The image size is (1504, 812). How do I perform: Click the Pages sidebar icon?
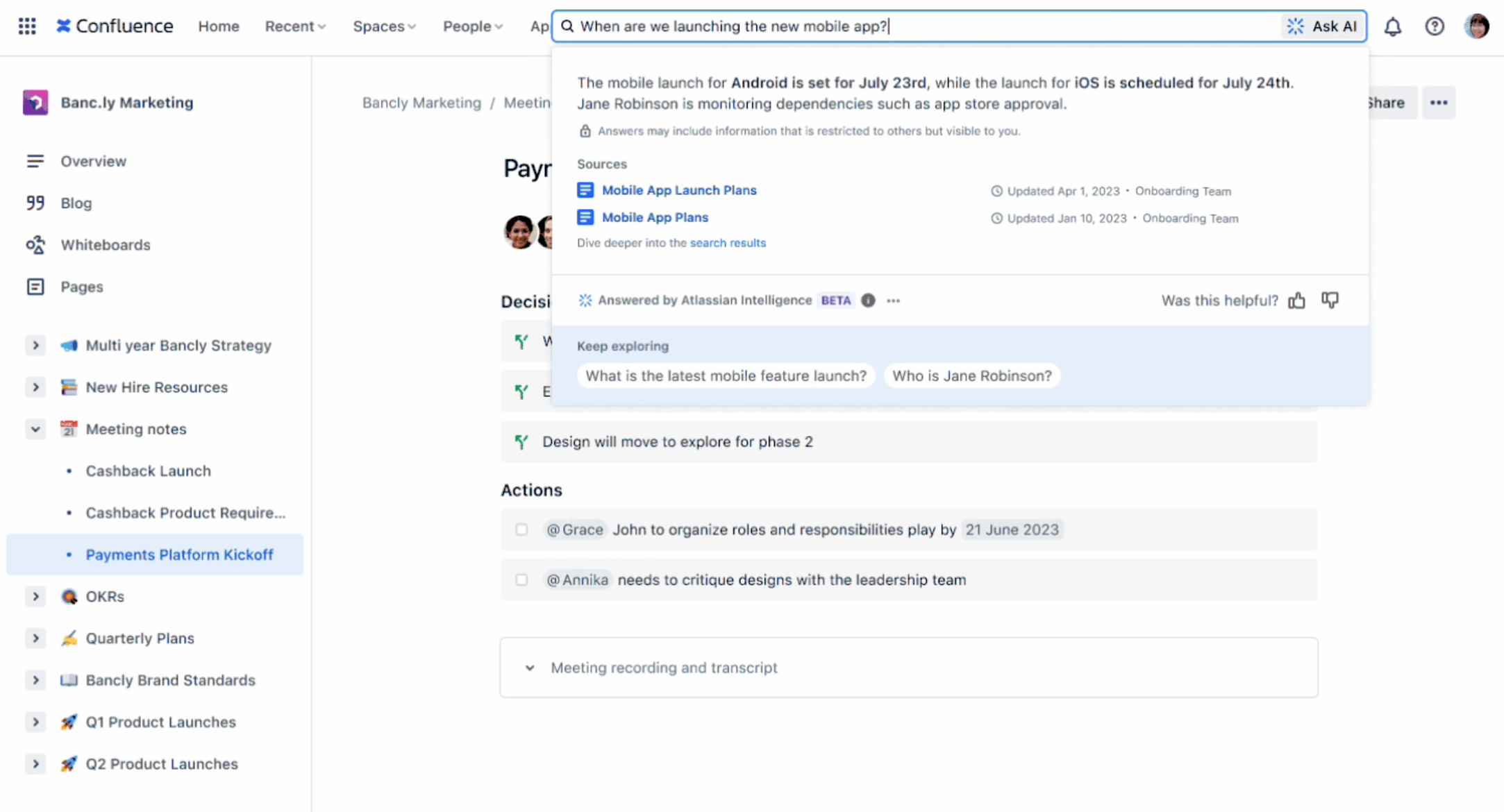coord(35,287)
